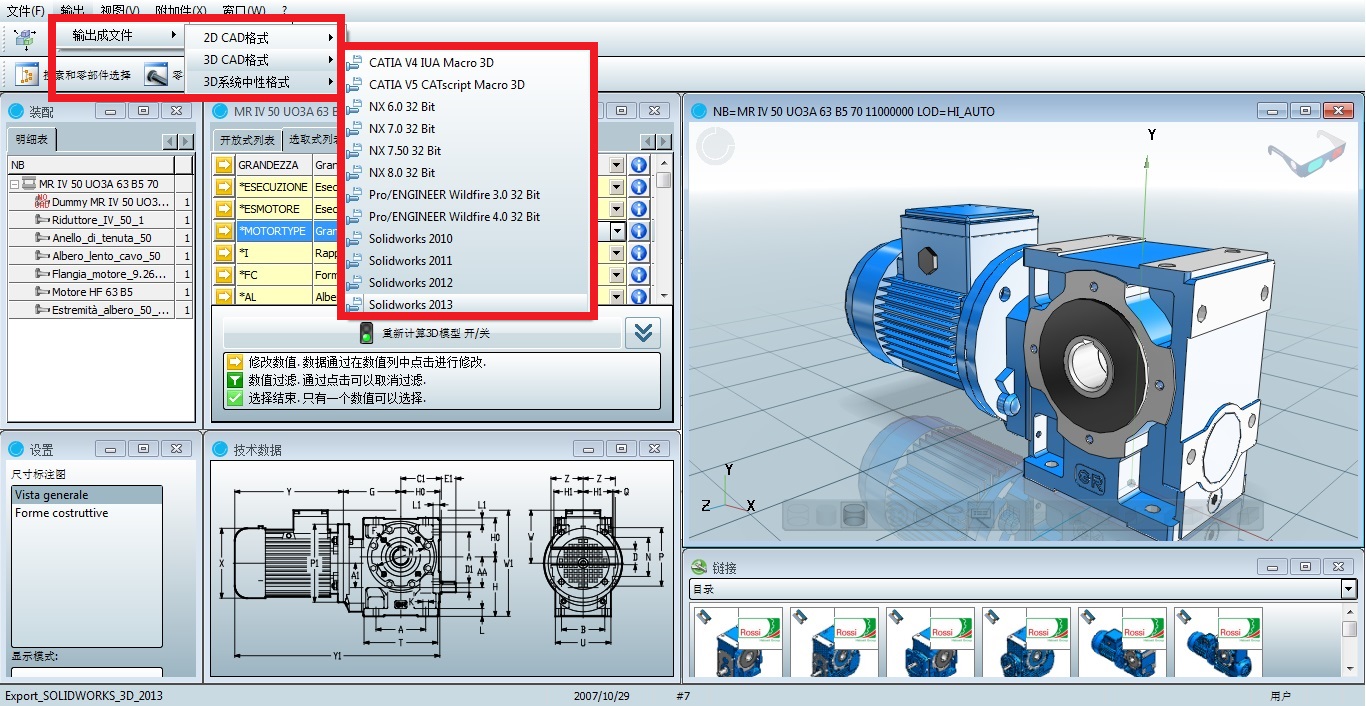Select the NX 8.0 32 Bit export option
The image size is (1366, 706).
coord(401,172)
